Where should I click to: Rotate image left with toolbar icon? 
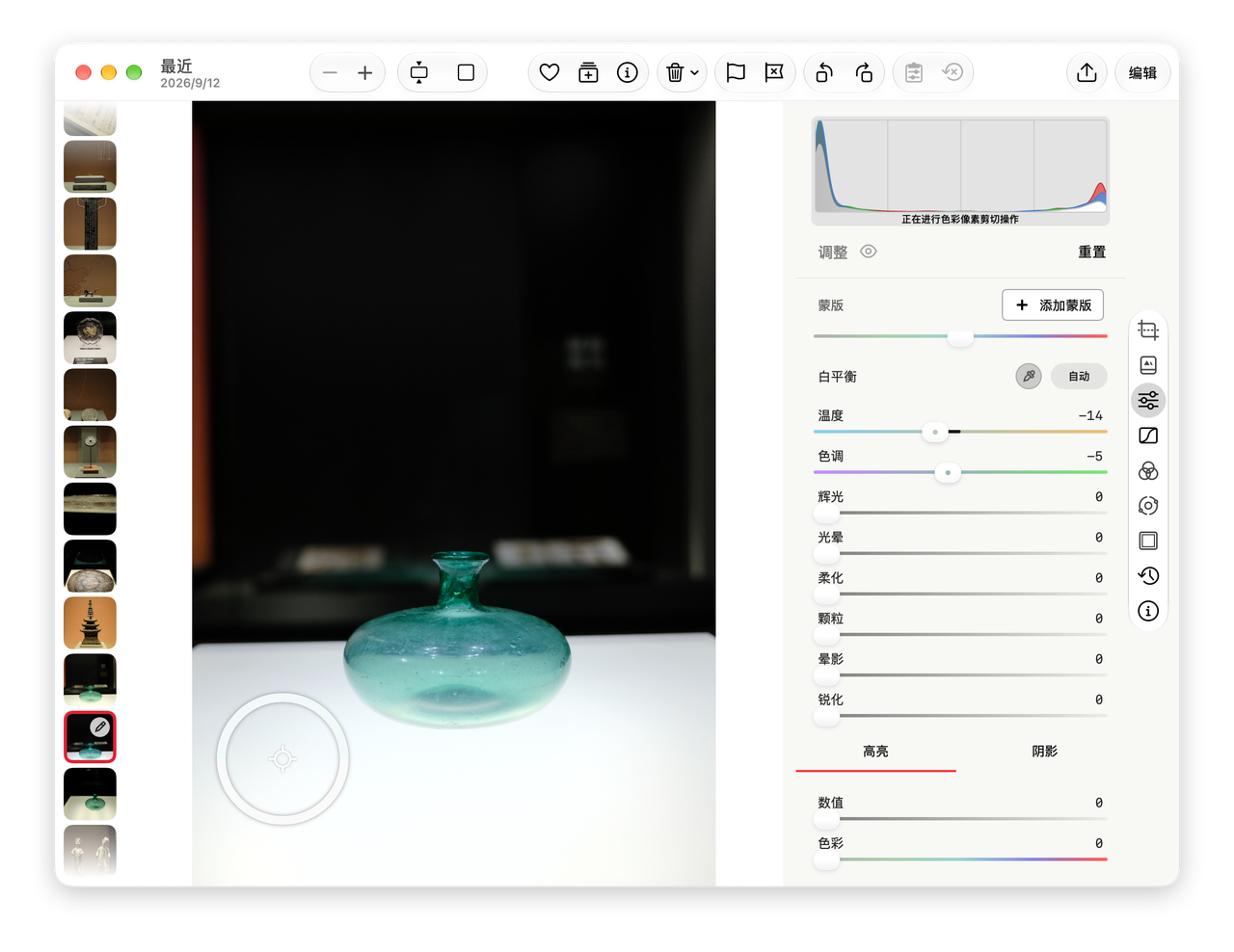point(824,72)
